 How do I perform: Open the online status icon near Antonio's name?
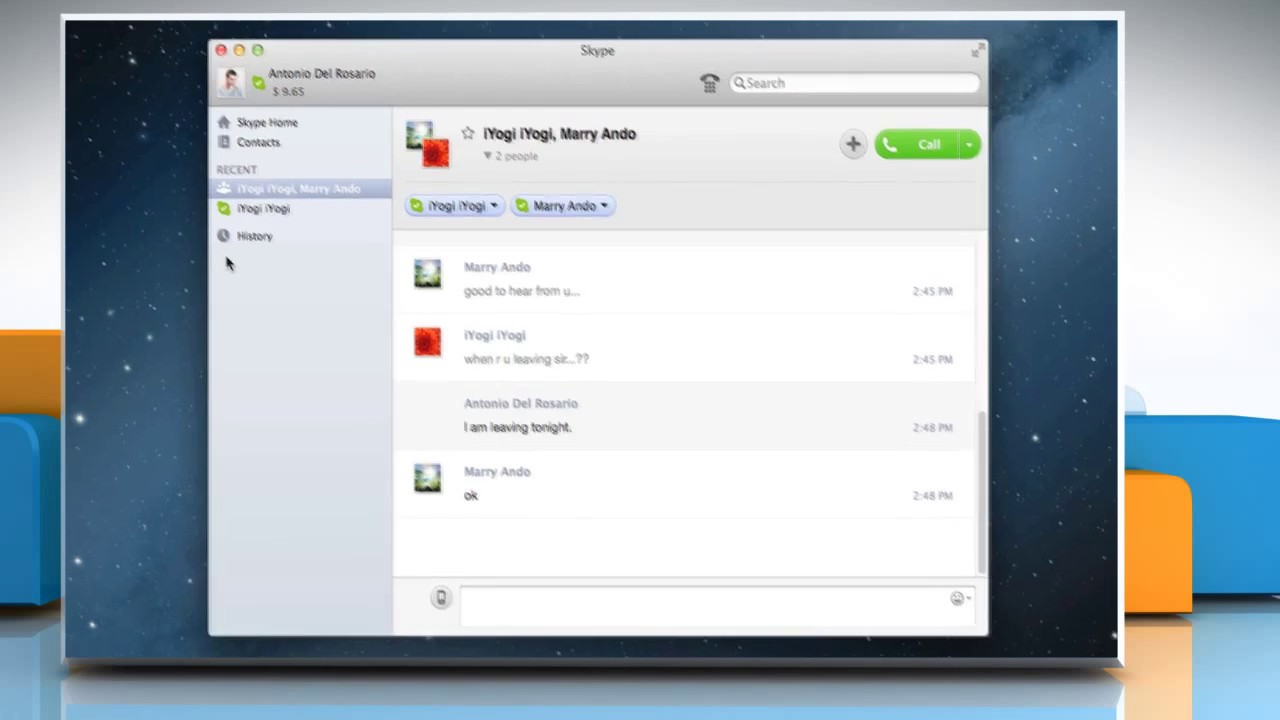coord(258,83)
